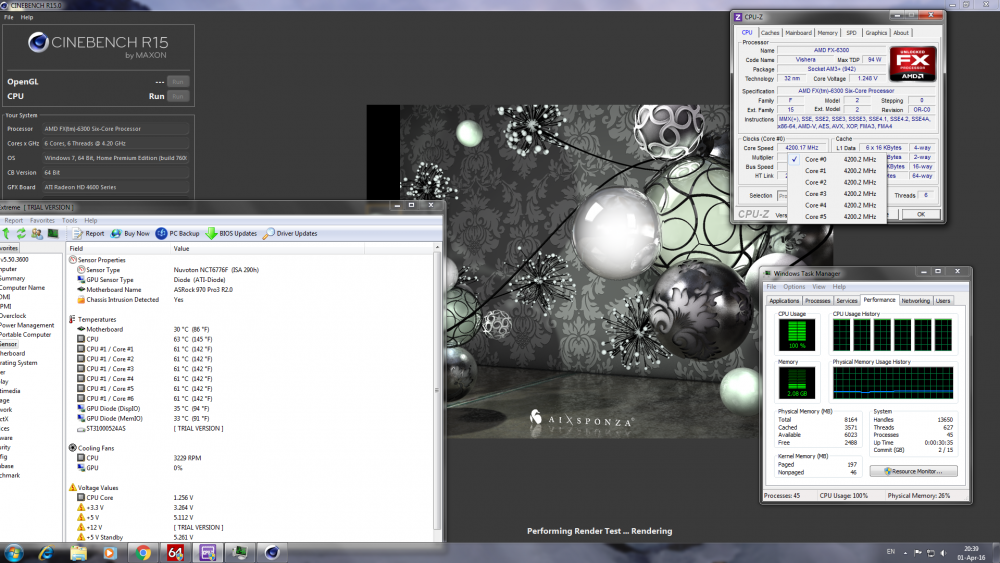Click Run button next to CPU in Cinebench
This screenshot has height=563, width=1000.
coord(178,96)
